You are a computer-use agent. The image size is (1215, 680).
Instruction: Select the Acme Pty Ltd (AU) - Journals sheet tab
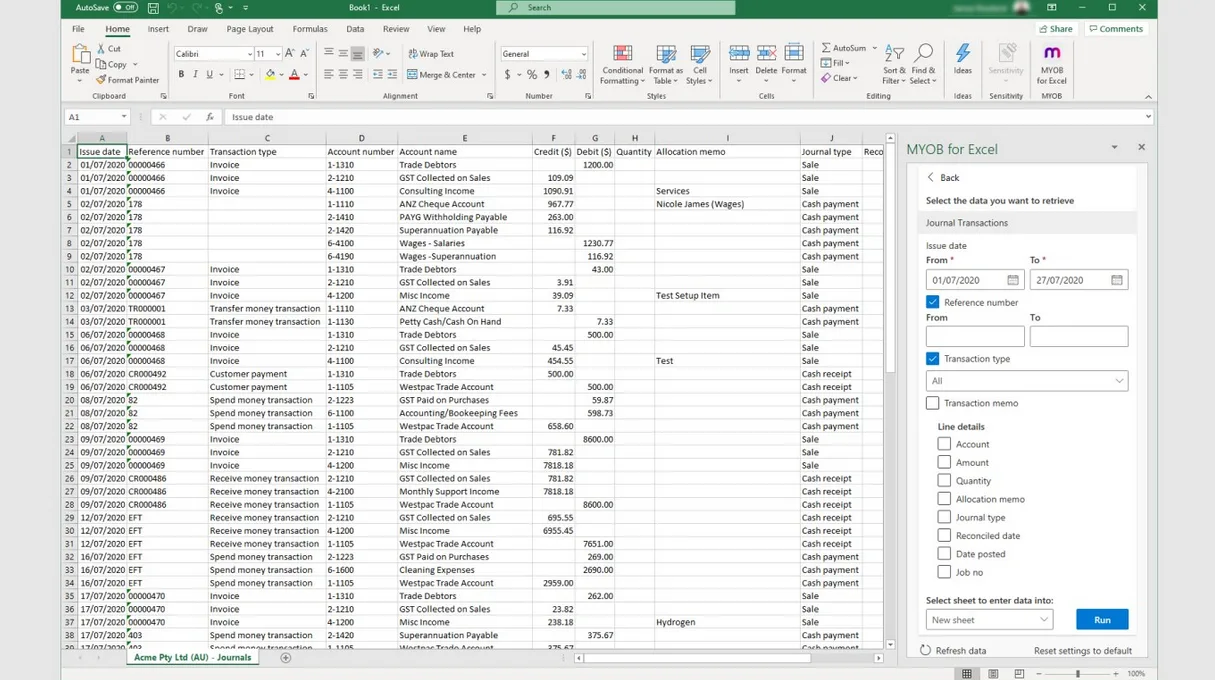[192, 657]
